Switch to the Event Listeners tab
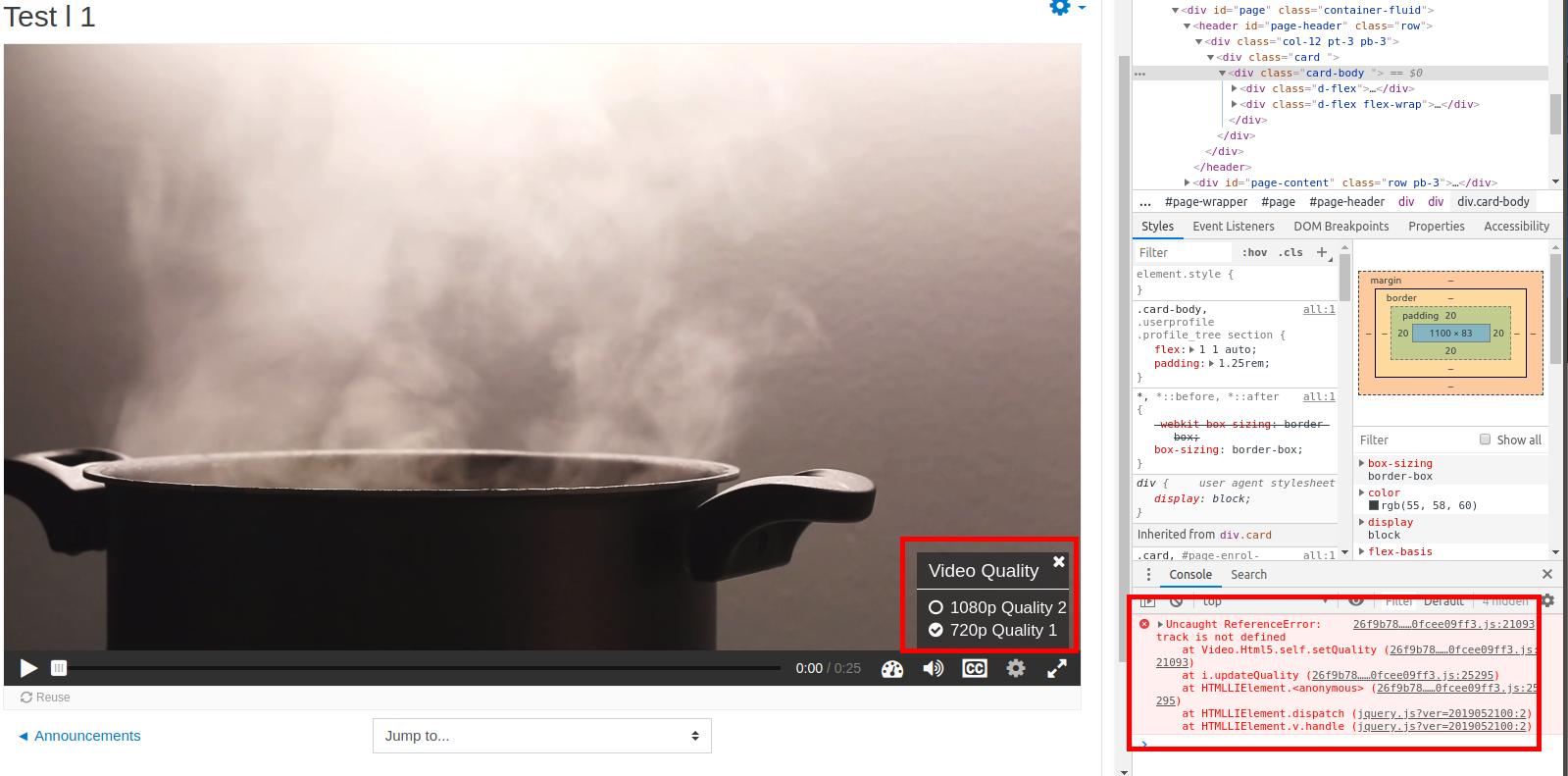 (x=1234, y=227)
